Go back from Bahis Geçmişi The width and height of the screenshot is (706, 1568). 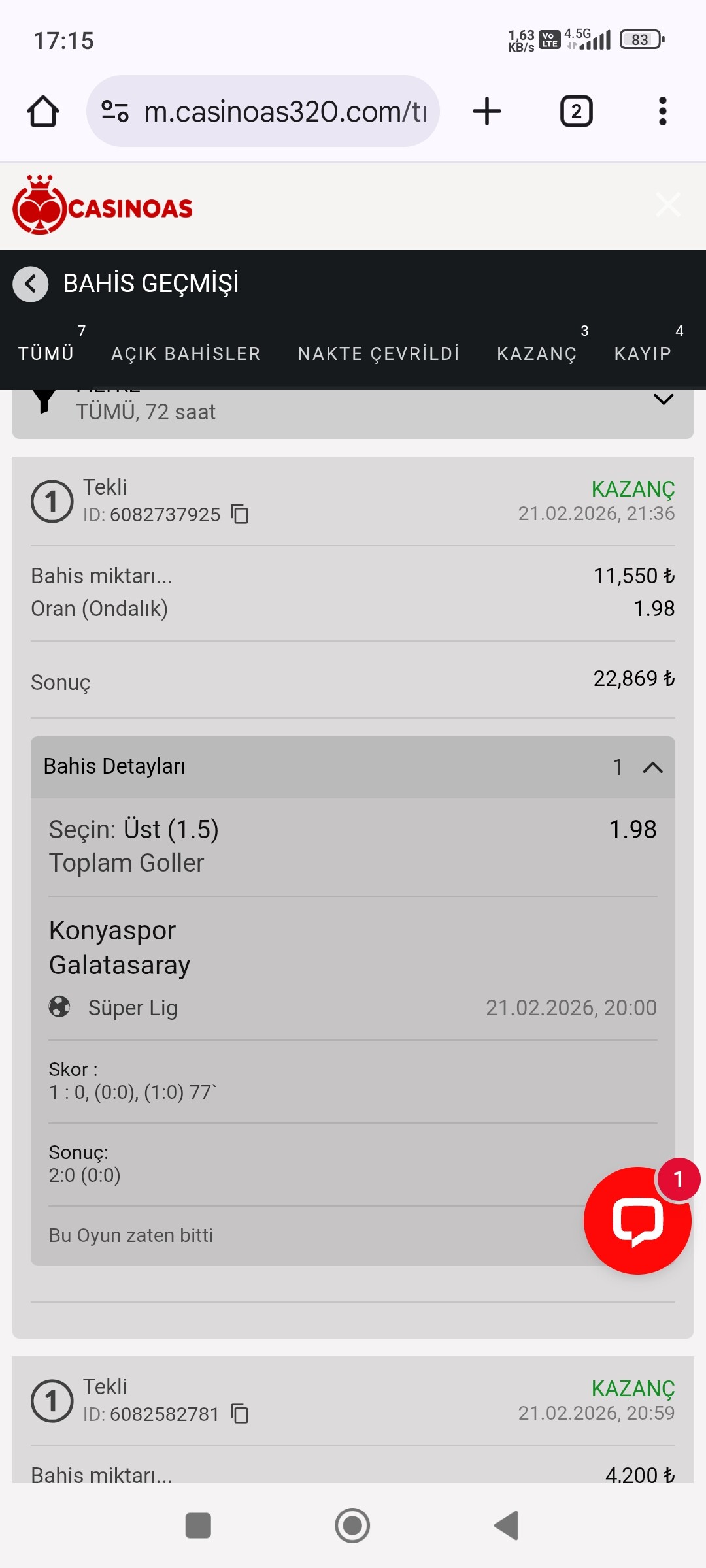31,284
